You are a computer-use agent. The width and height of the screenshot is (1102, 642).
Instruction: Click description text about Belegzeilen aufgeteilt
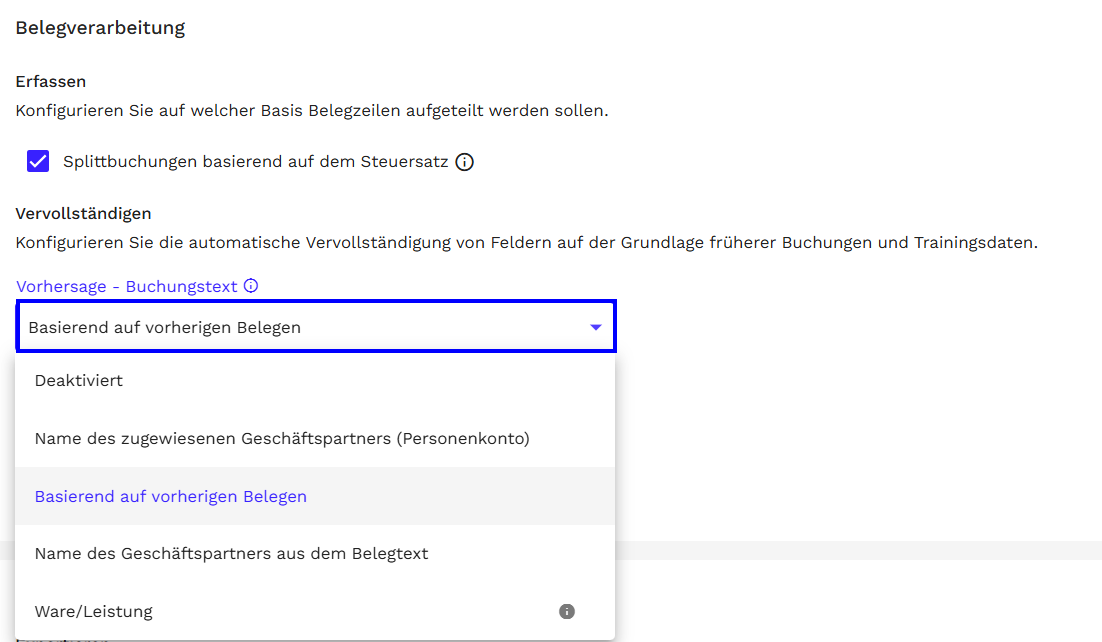(311, 110)
